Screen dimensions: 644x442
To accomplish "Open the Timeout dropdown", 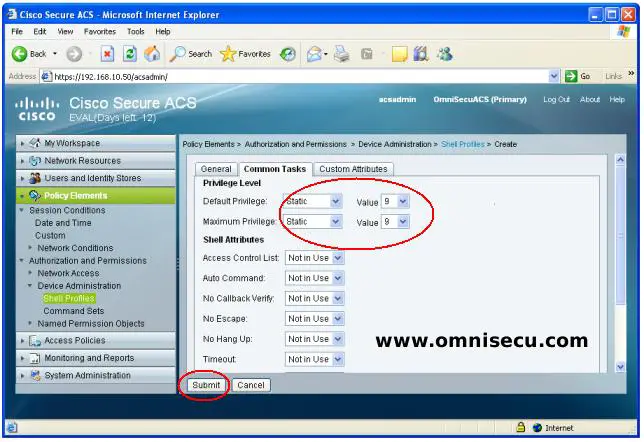I will tap(314, 359).
